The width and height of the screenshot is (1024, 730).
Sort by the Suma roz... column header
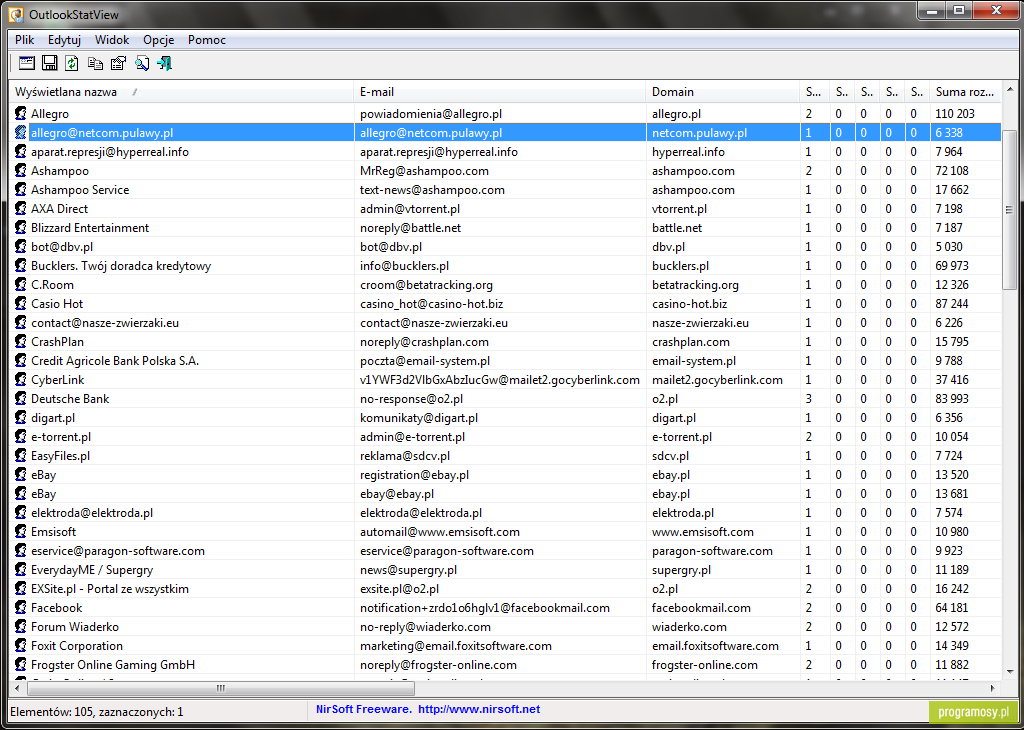pyautogui.click(x=965, y=91)
